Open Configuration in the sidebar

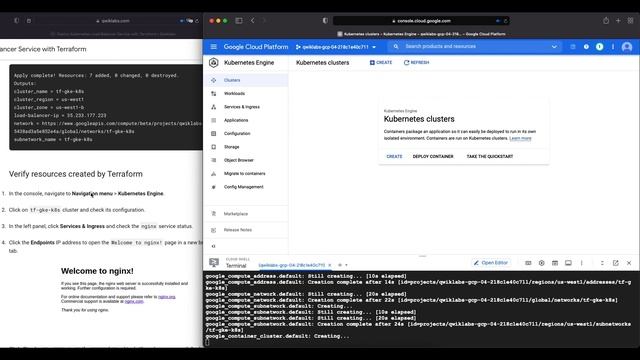tap(246, 133)
